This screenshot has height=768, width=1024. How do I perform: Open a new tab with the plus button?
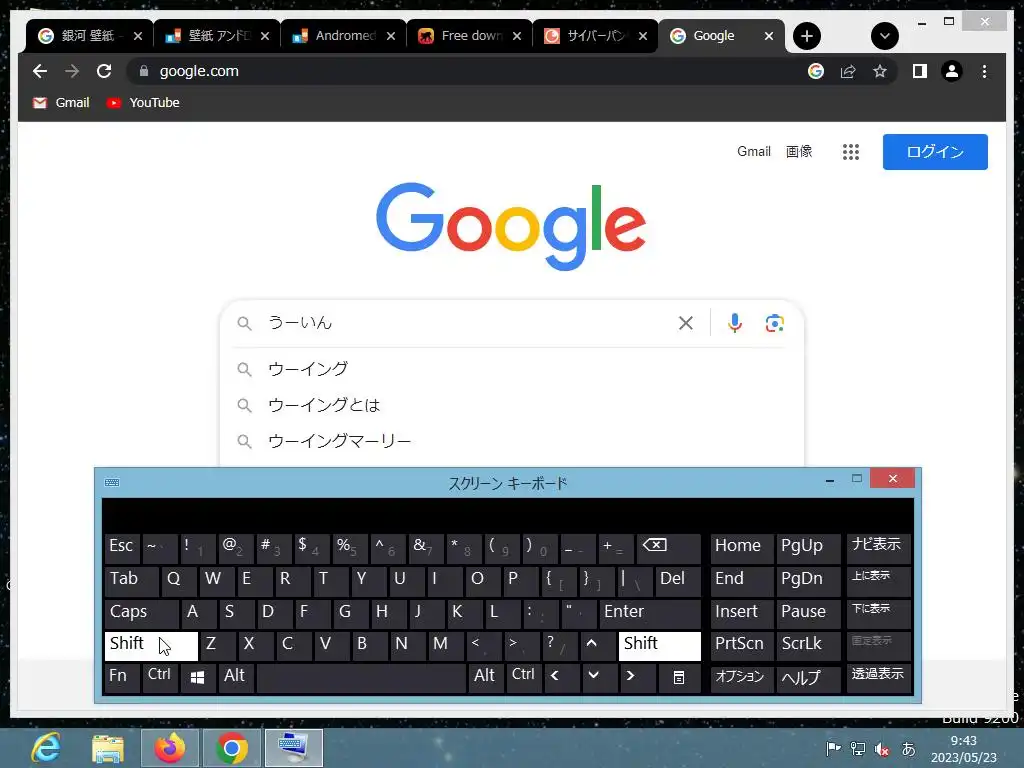807,36
